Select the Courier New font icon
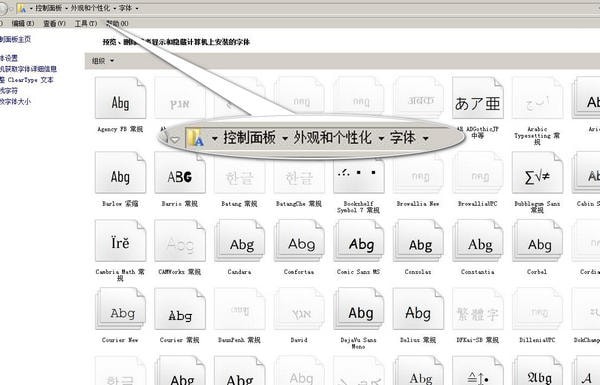This screenshot has height=385, width=600. tap(121, 308)
